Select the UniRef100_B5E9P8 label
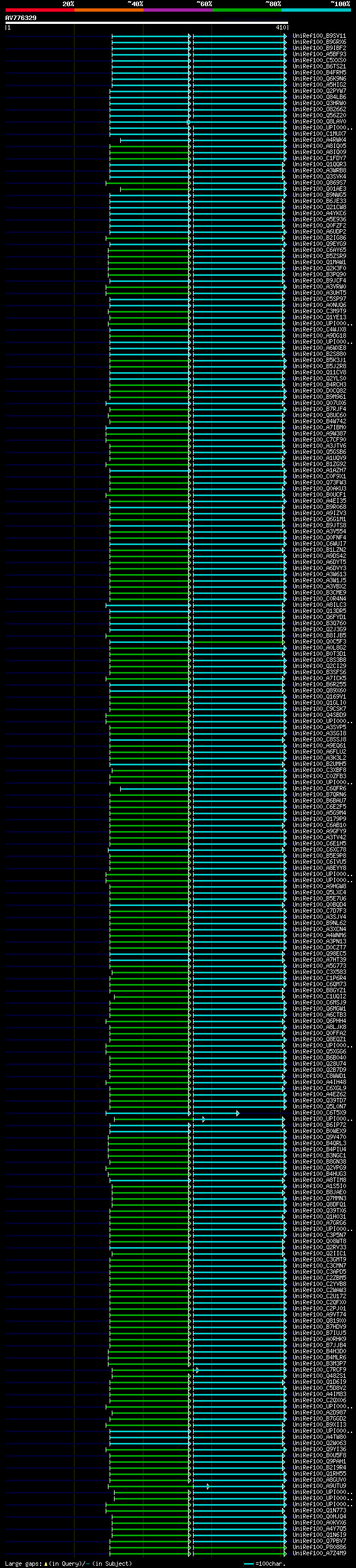Viewport: 356px width, 1568px height. click(x=319, y=856)
